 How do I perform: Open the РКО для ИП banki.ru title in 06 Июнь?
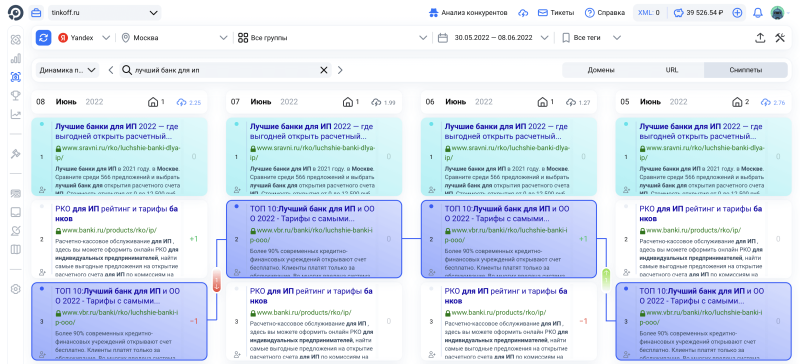506,296
